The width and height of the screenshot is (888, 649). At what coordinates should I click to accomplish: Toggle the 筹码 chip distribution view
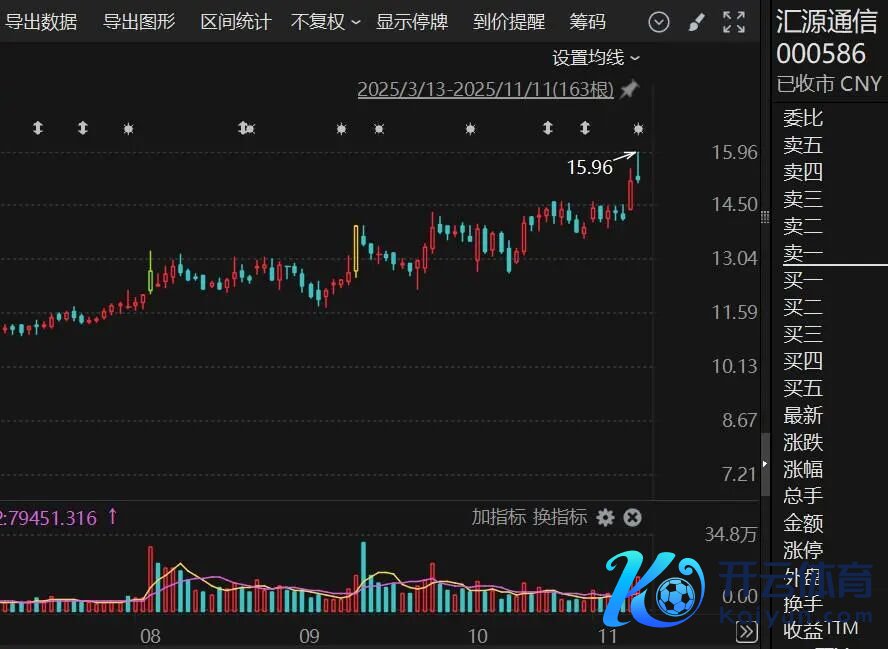[587, 22]
